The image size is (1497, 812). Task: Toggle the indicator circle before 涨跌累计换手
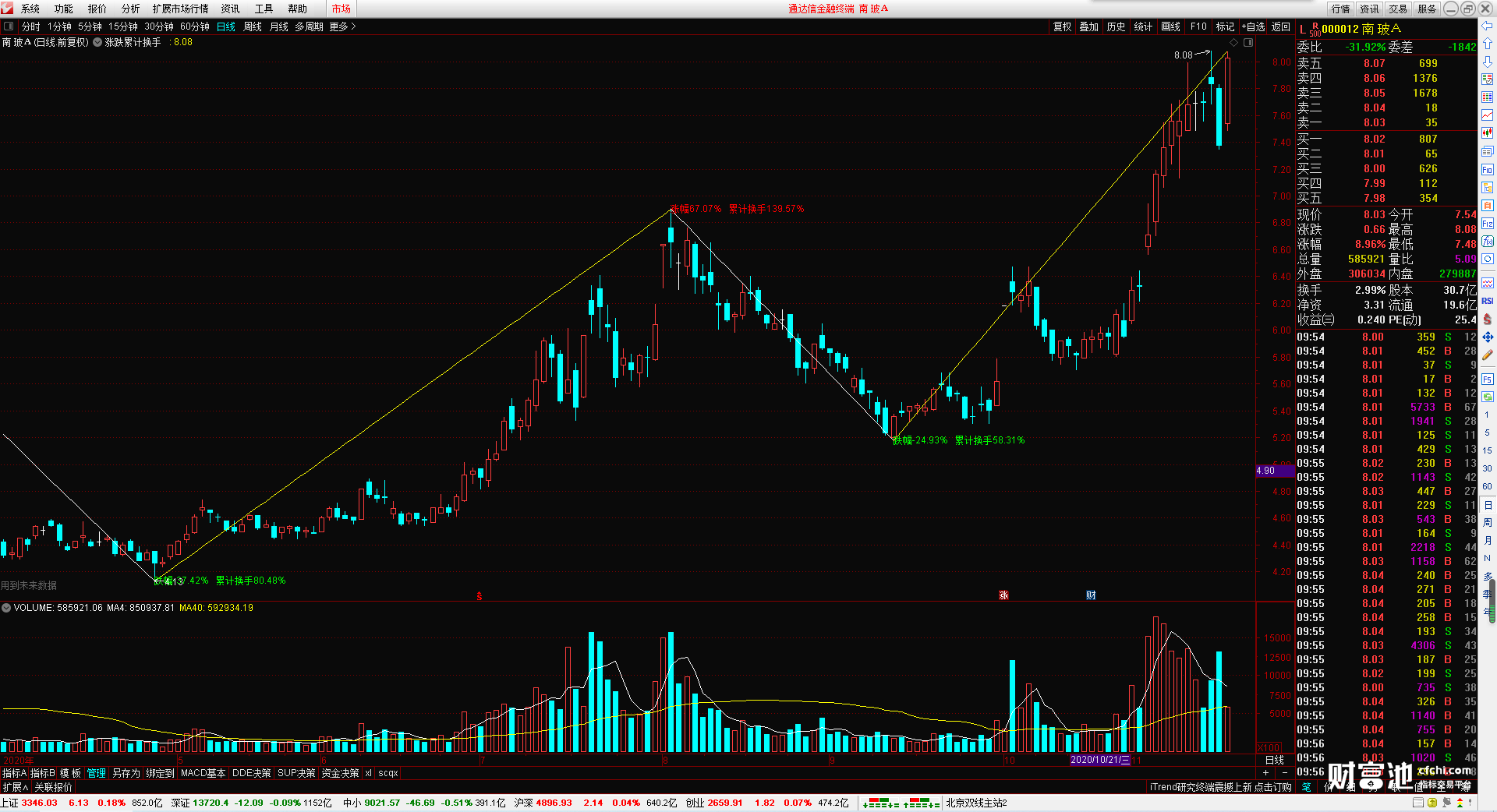(97, 42)
